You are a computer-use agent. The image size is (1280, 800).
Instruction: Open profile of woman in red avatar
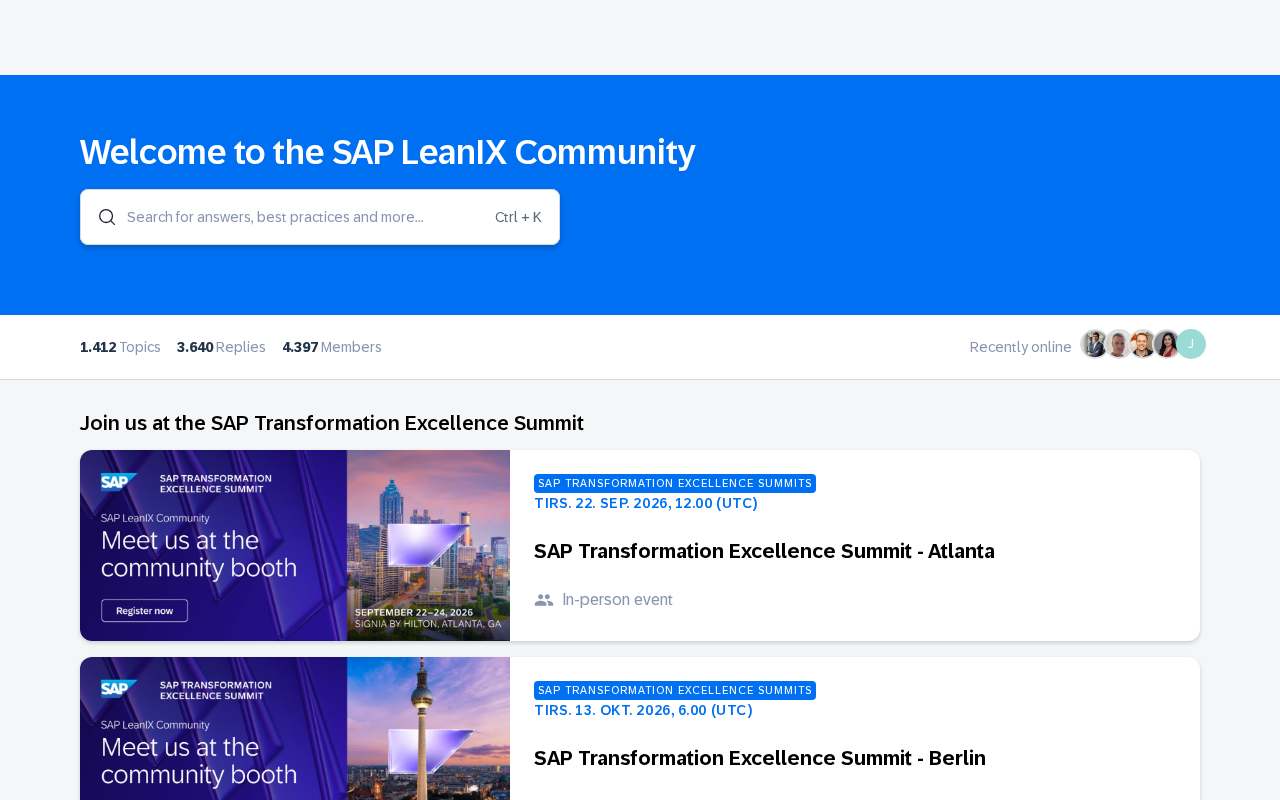pos(1167,344)
